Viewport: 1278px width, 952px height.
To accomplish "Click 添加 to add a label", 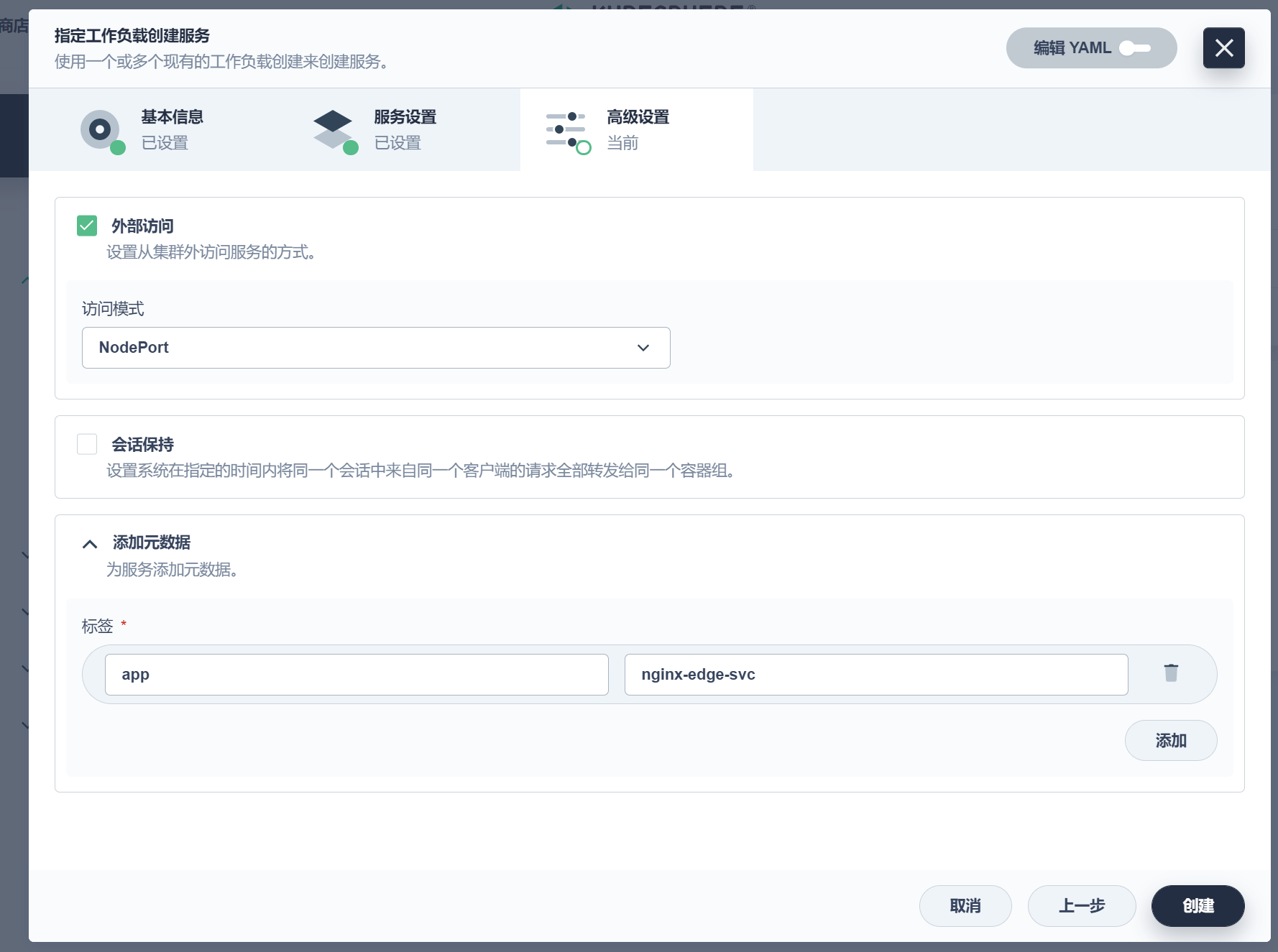I will point(1171,741).
